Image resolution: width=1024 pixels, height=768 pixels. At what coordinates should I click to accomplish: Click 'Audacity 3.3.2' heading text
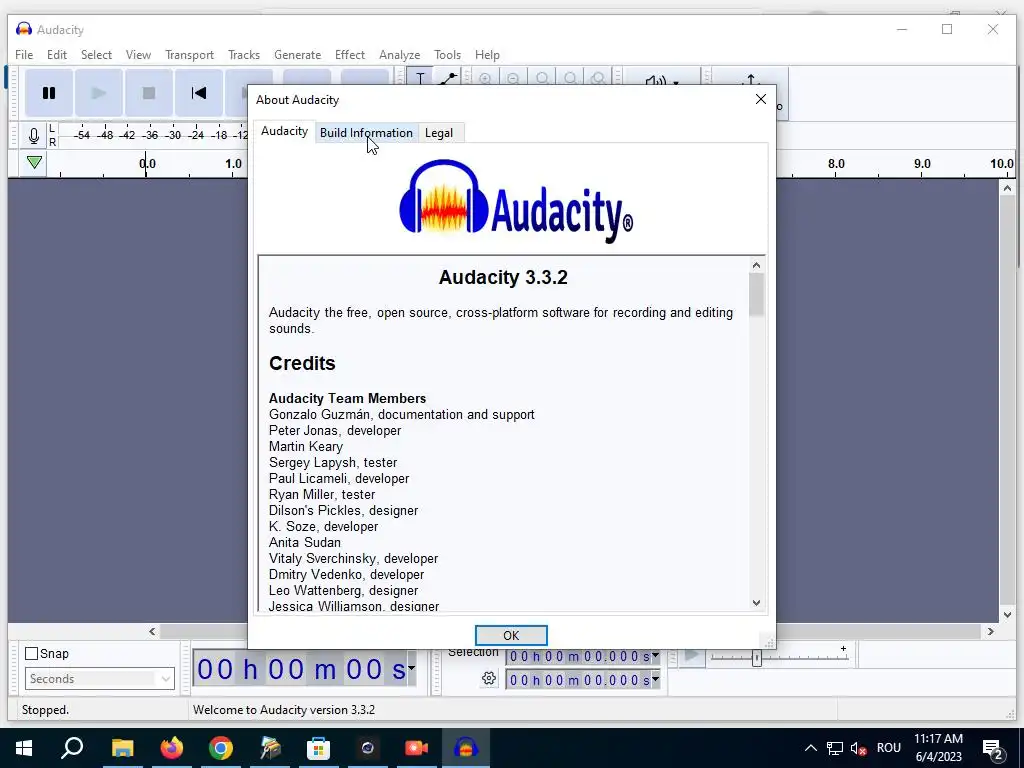[x=503, y=278]
